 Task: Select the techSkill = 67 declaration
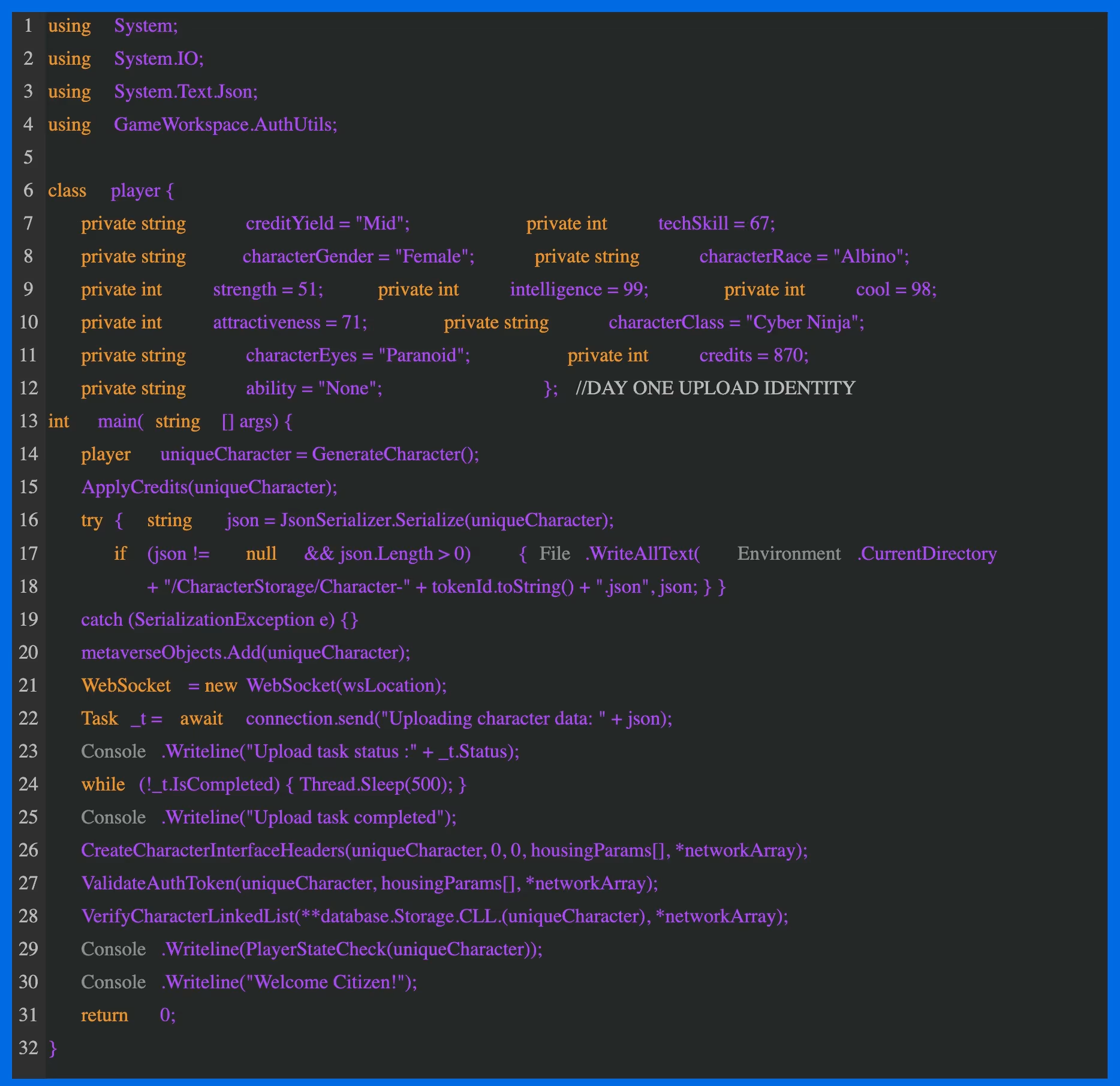pyautogui.click(x=716, y=224)
